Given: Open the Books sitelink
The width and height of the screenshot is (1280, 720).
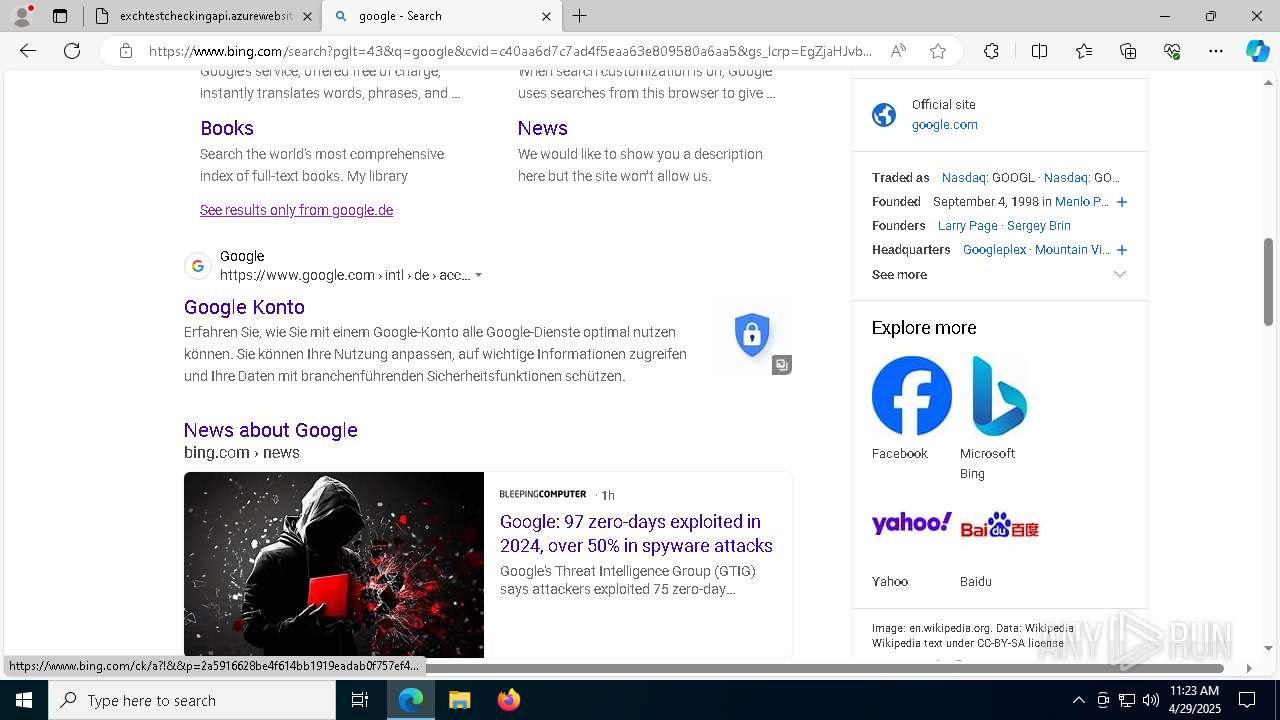Looking at the screenshot, I should coord(227,128).
